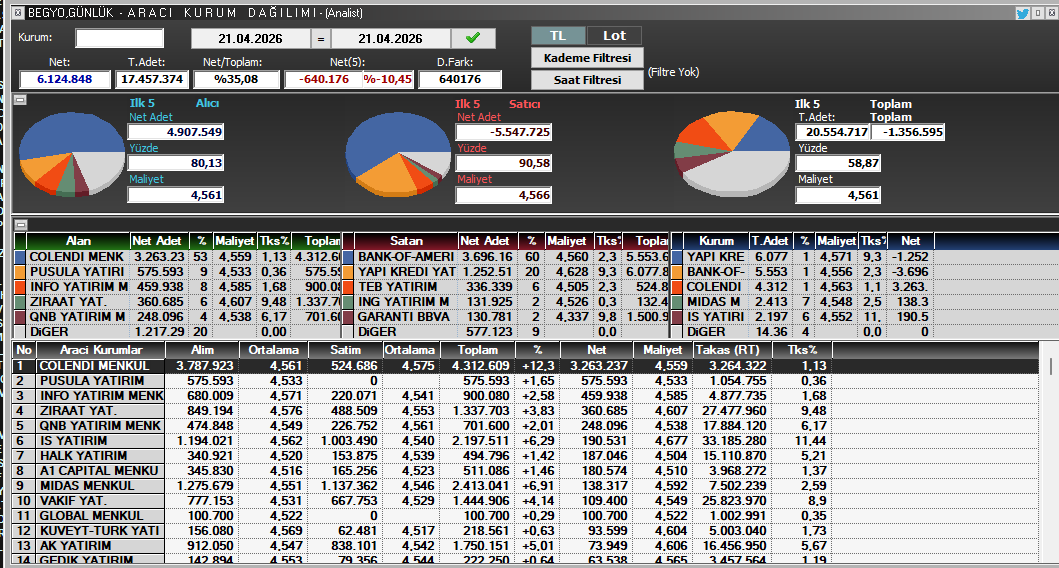
Task: Select the end date field right of equals
Action: (x=390, y=38)
